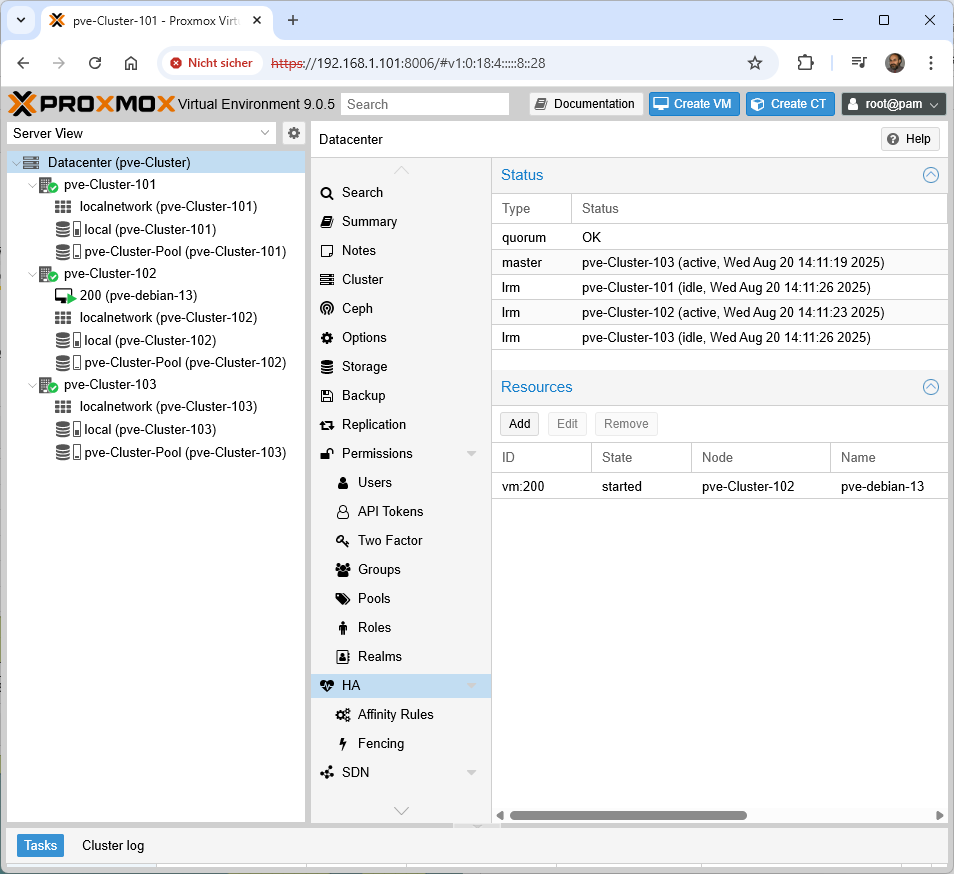
Task: Click the Replication icon in sidebar
Action: click(x=327, y=425)
